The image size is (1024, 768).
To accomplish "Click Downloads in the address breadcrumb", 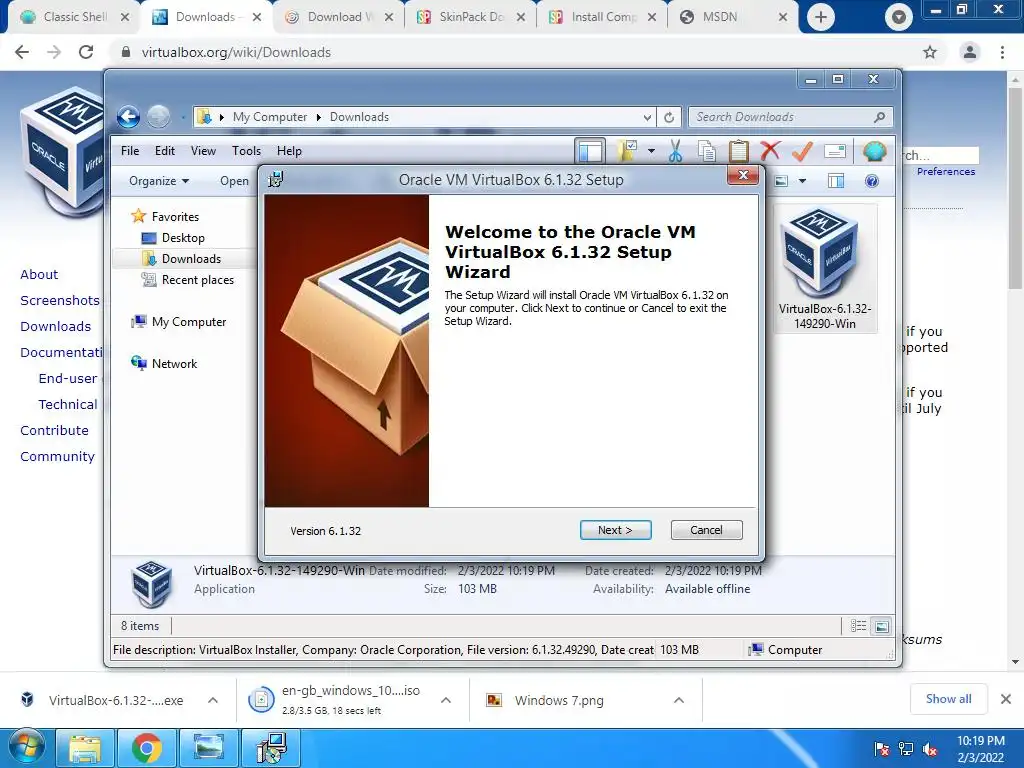I will [359, 117].
